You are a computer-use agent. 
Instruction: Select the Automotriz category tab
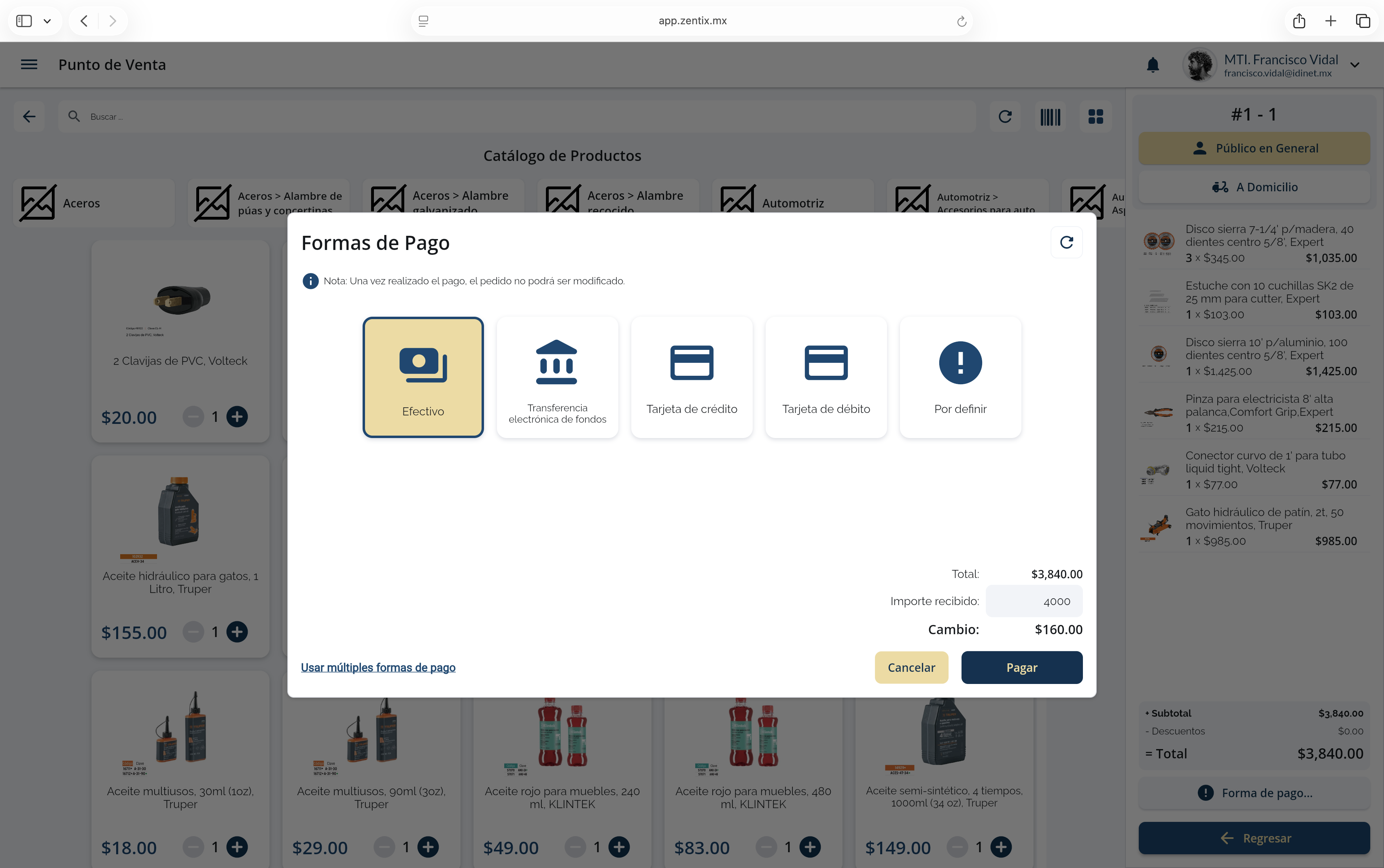click(x=792, y=203)
